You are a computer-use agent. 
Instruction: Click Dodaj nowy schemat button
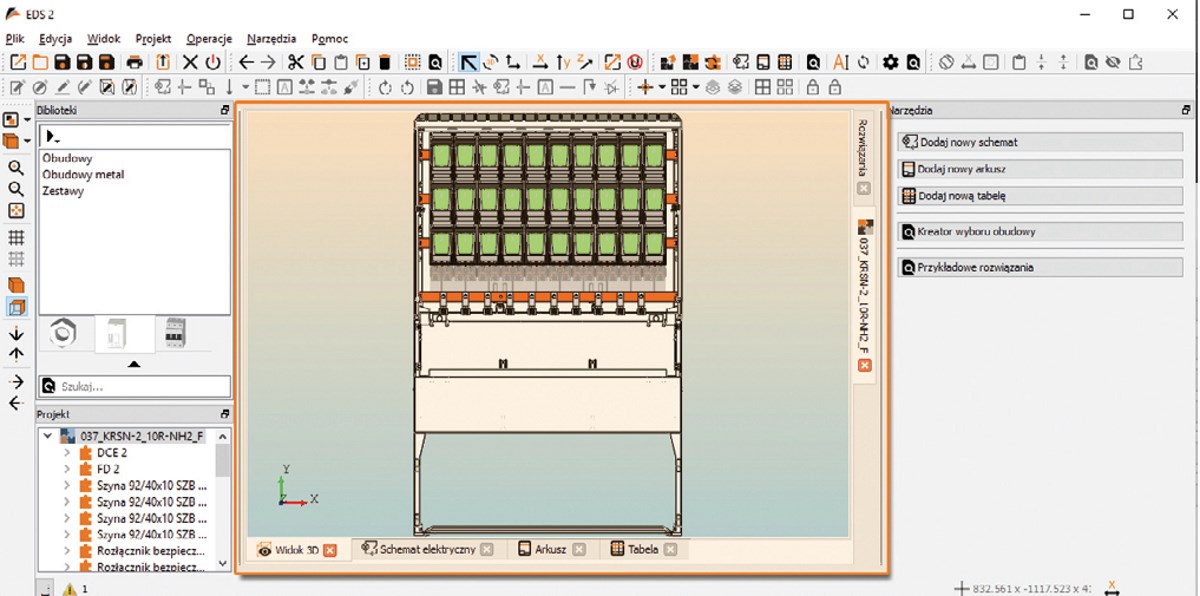tap(1040, 142)
